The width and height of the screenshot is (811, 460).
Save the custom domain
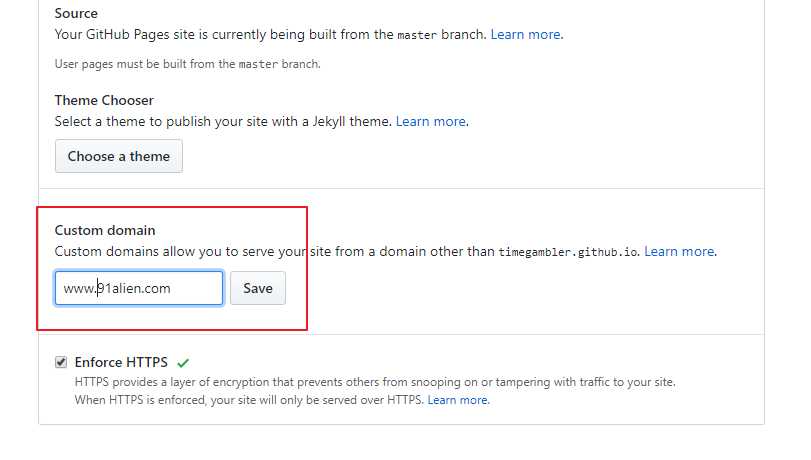click(x=258, y=288)
